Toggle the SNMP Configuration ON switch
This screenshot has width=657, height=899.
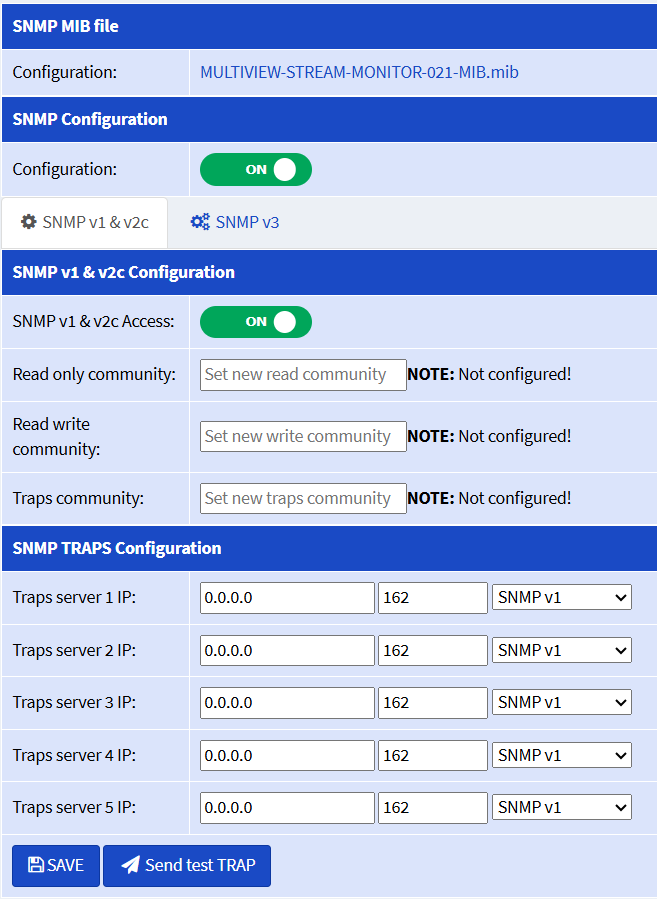click(x=256, y=170)
